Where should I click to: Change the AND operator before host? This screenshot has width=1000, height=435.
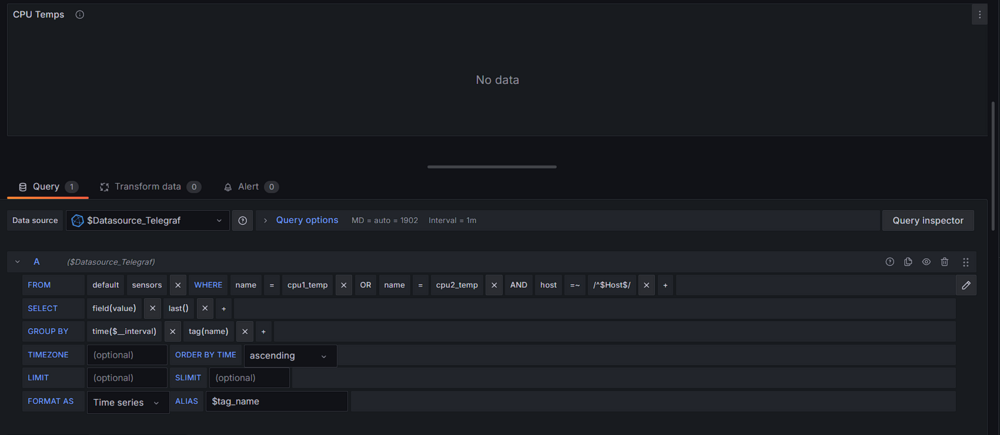coord(518,285)
